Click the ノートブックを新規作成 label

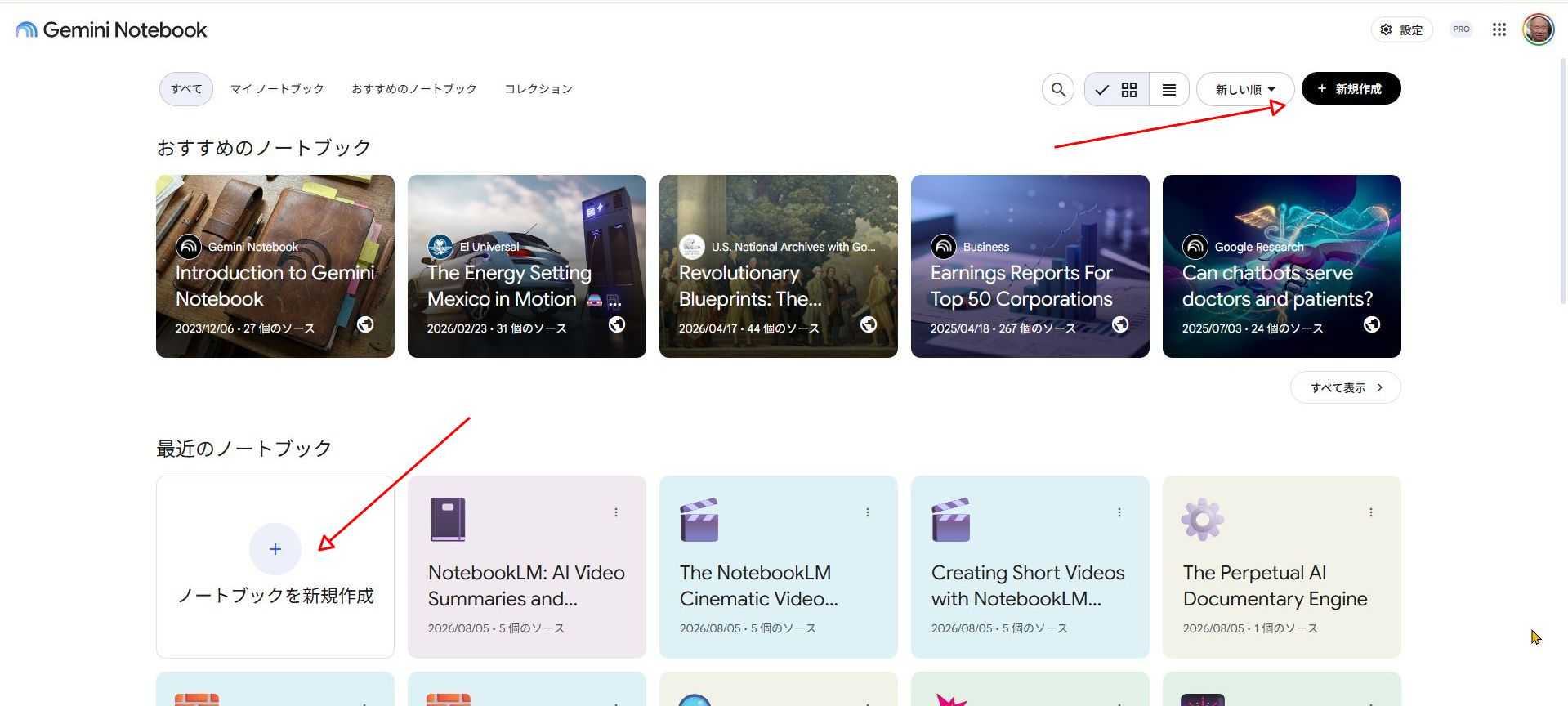point(275,596)
